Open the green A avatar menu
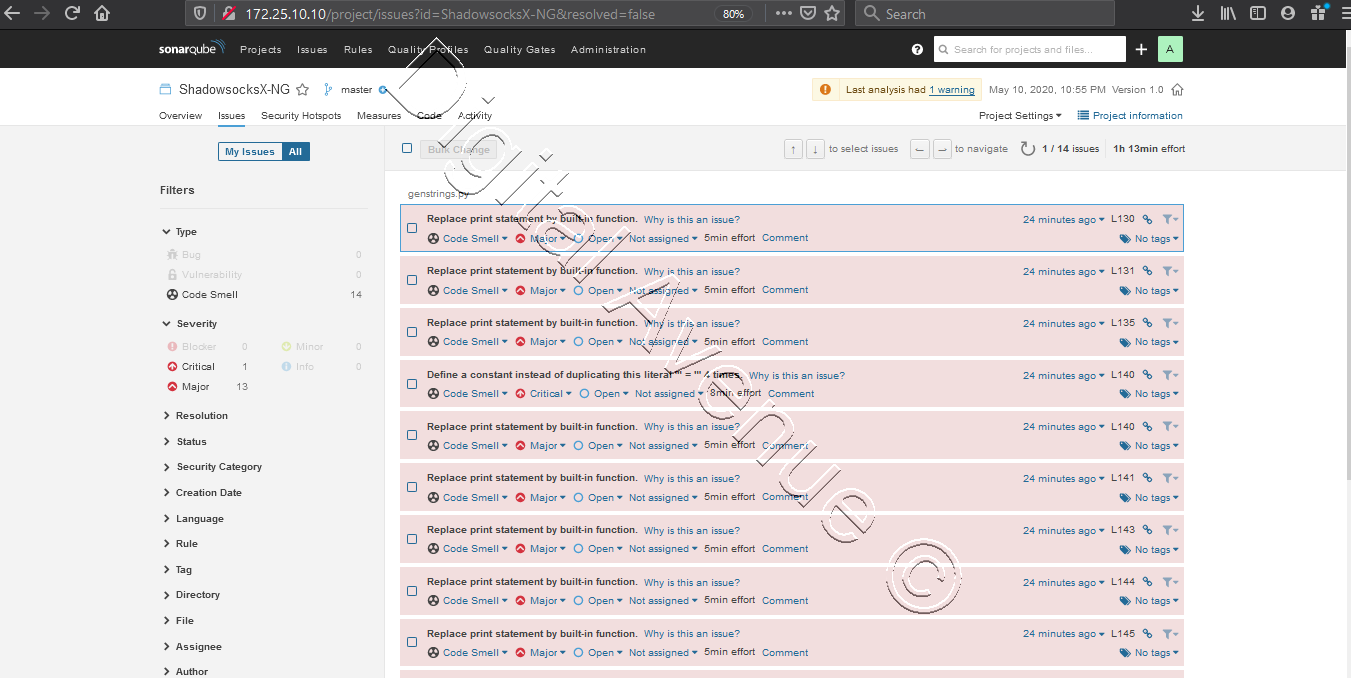Image resolution: width=1351 pixels, height=678 pixels. 1170,49
